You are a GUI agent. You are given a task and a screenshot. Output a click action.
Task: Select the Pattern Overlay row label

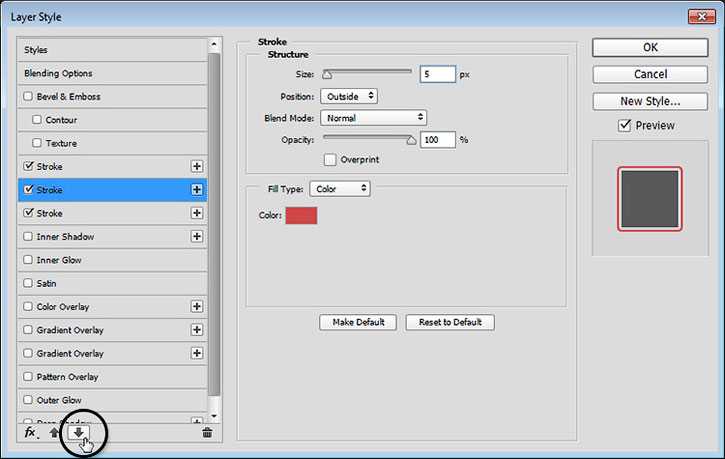(68, 377)
